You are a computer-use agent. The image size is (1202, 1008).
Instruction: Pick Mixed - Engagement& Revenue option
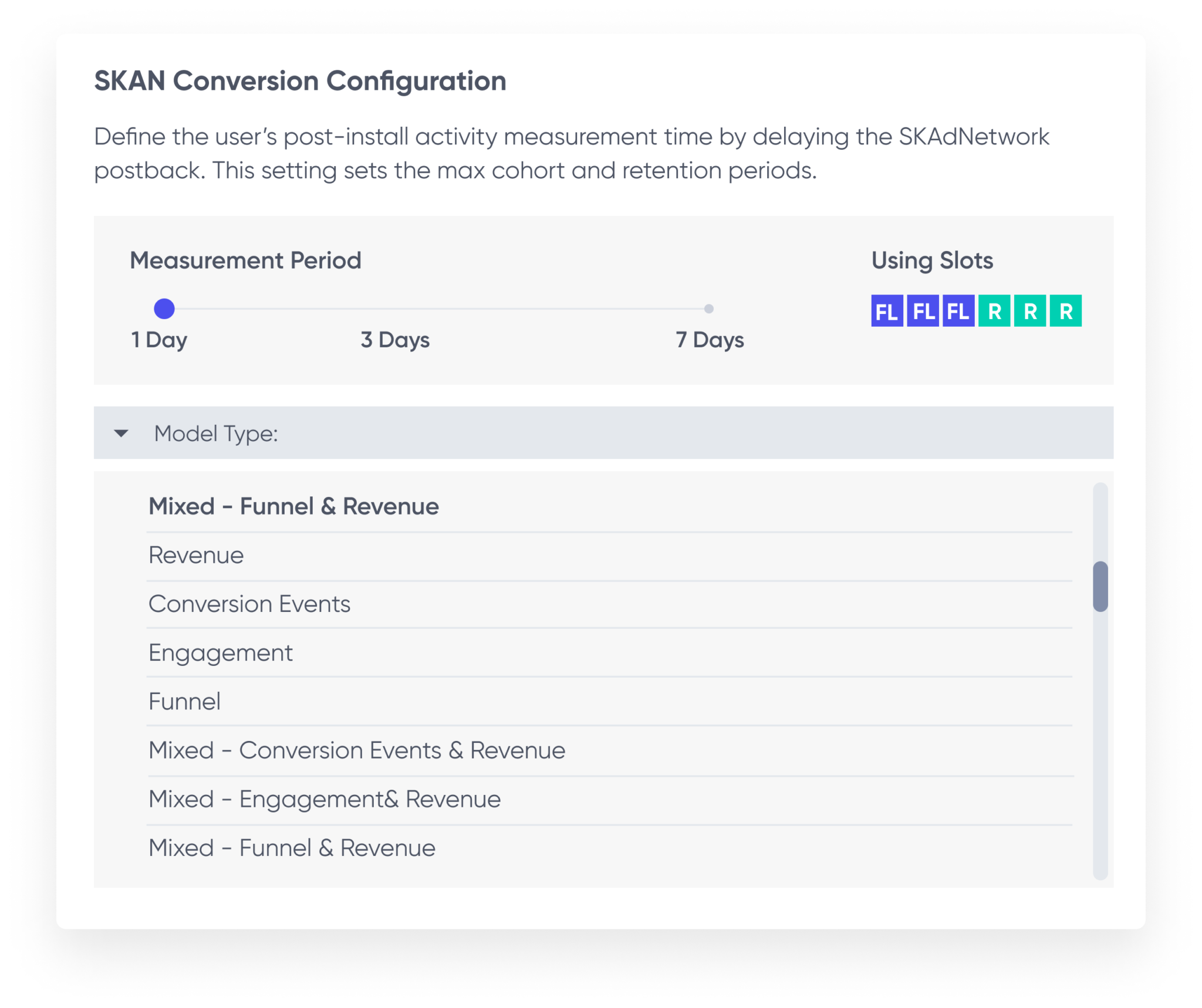(325, 799)
